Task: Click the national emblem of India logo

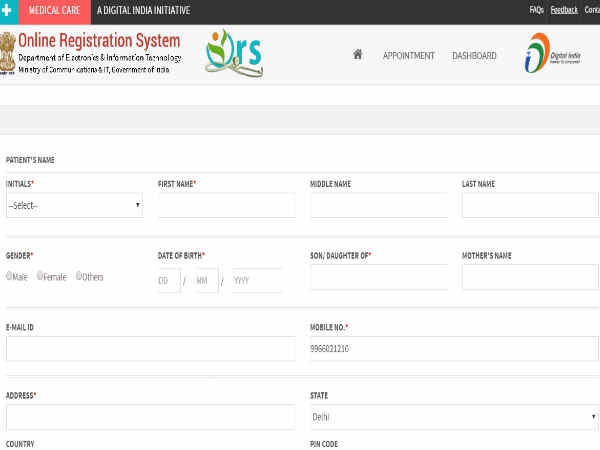Action: pyautogui.click(x=8, y=53)
